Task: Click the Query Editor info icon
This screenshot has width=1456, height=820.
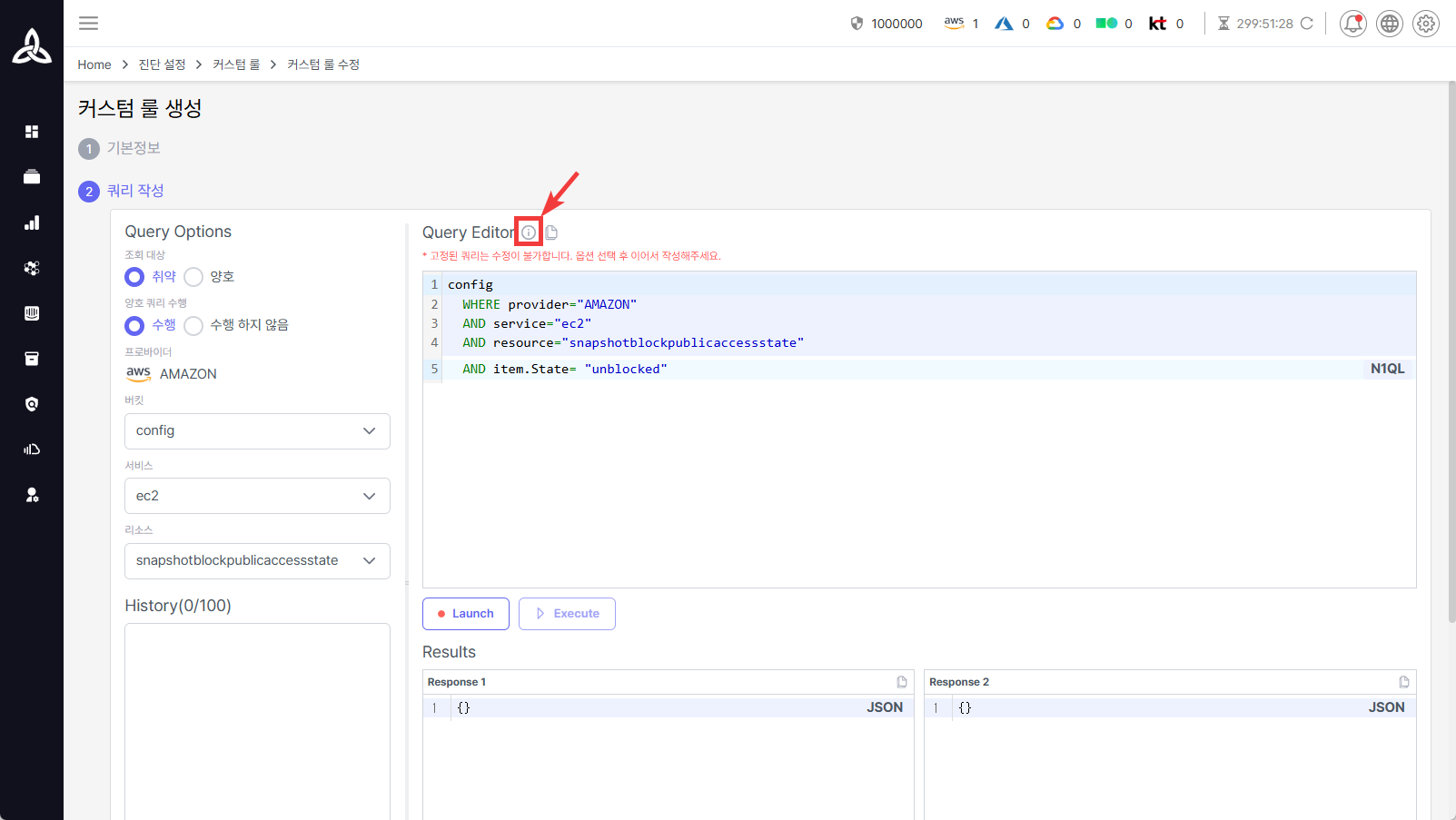Action: pyautogui.click(x=529, y=232)
